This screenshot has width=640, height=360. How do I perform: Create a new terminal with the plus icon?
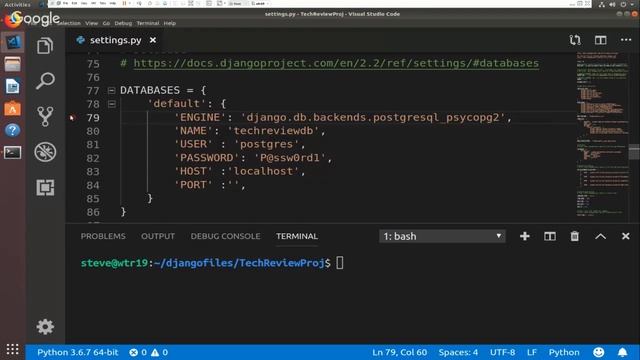point(524,236)
